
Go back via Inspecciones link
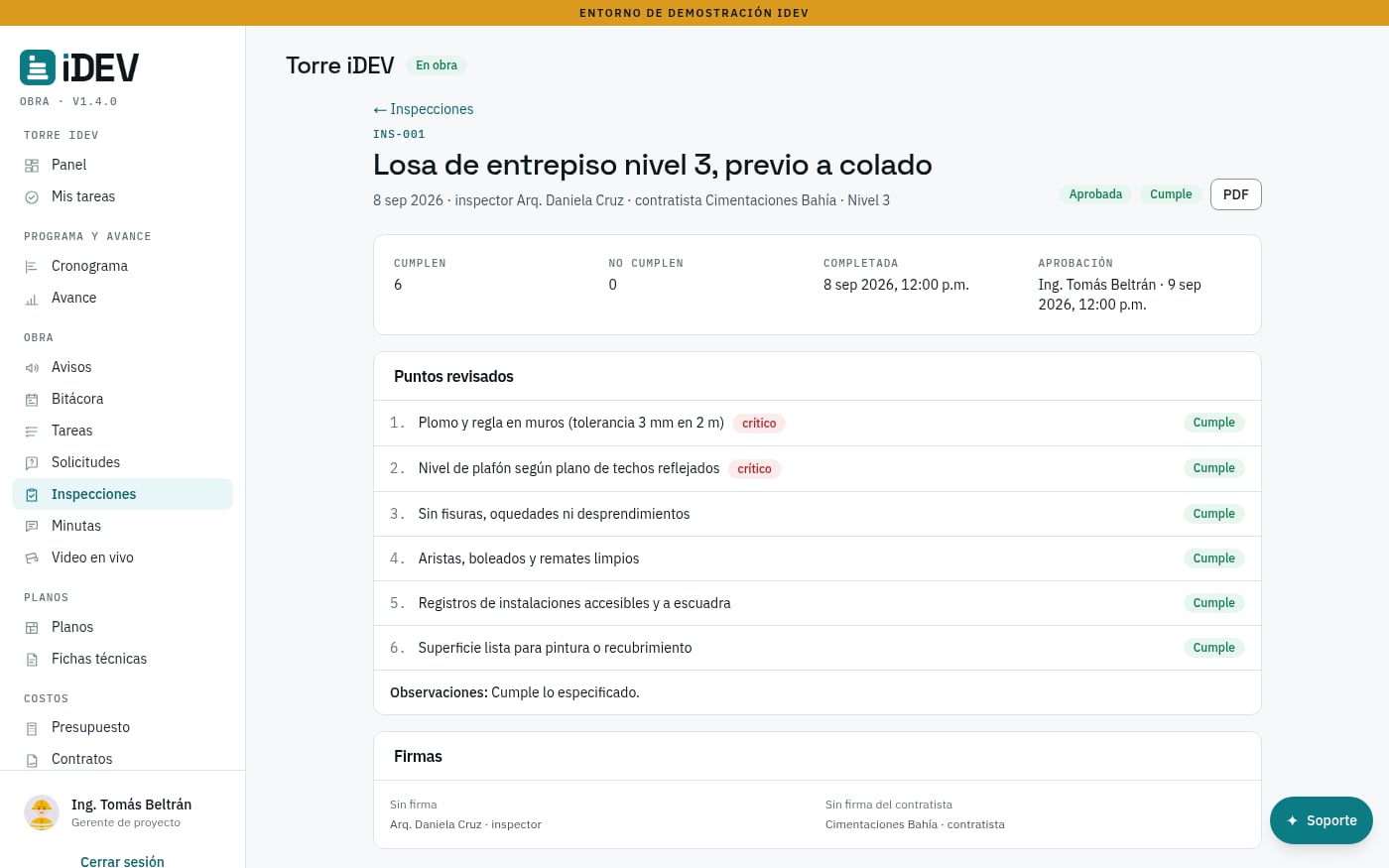[x=424, y=109]
